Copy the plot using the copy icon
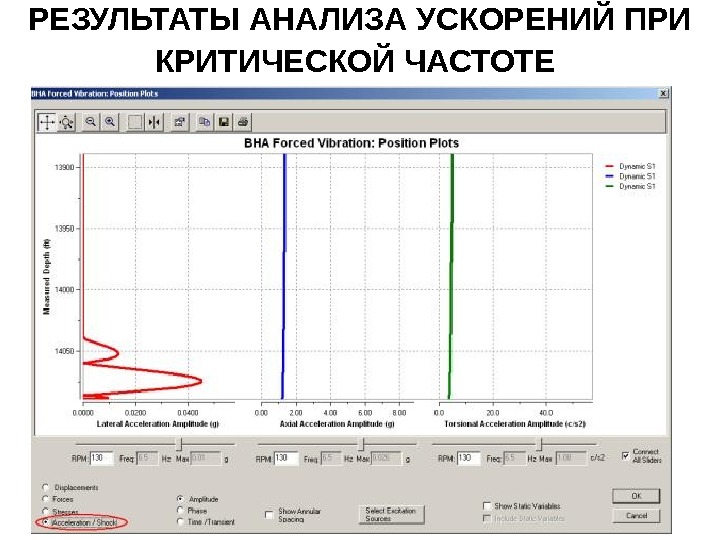The image size is (720, 540). pyautogui.click(x=204, y=122)
